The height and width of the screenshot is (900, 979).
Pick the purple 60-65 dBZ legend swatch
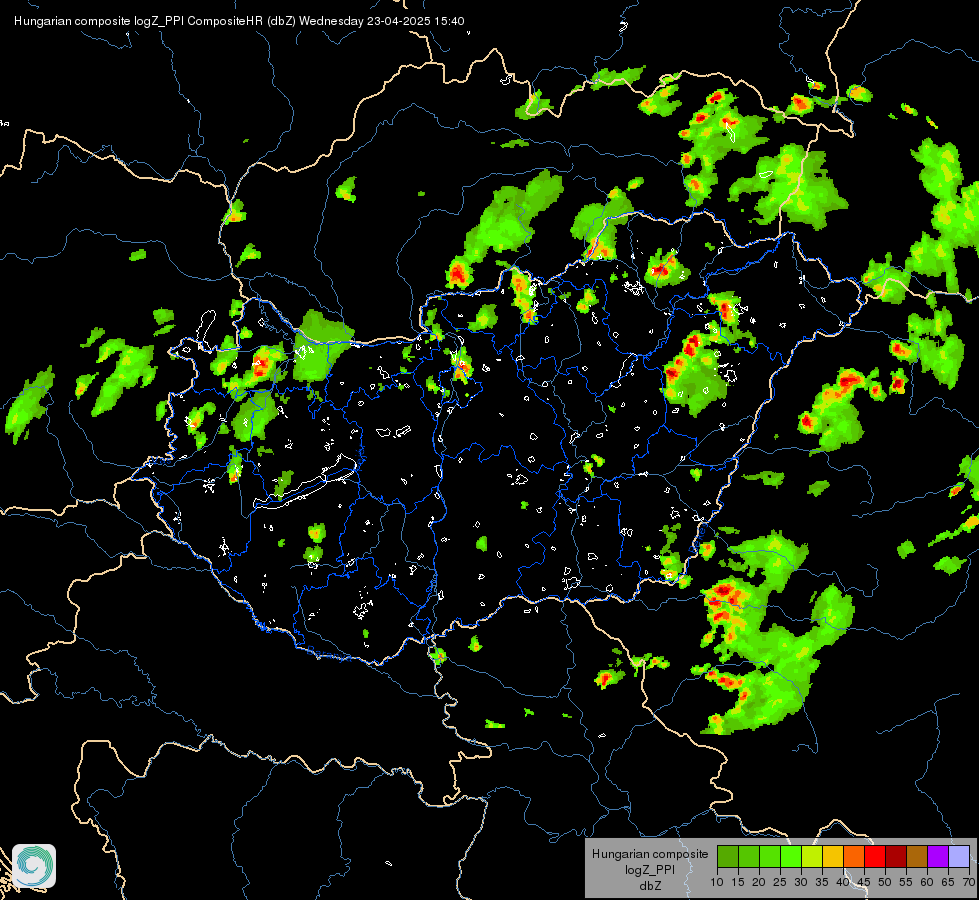click(x=938, y=856)
